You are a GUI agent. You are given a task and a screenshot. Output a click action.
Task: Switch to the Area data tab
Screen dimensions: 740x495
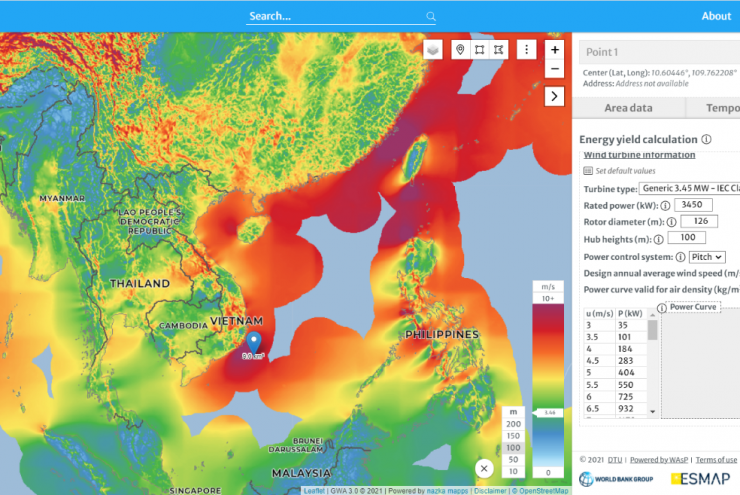(628, 108)
